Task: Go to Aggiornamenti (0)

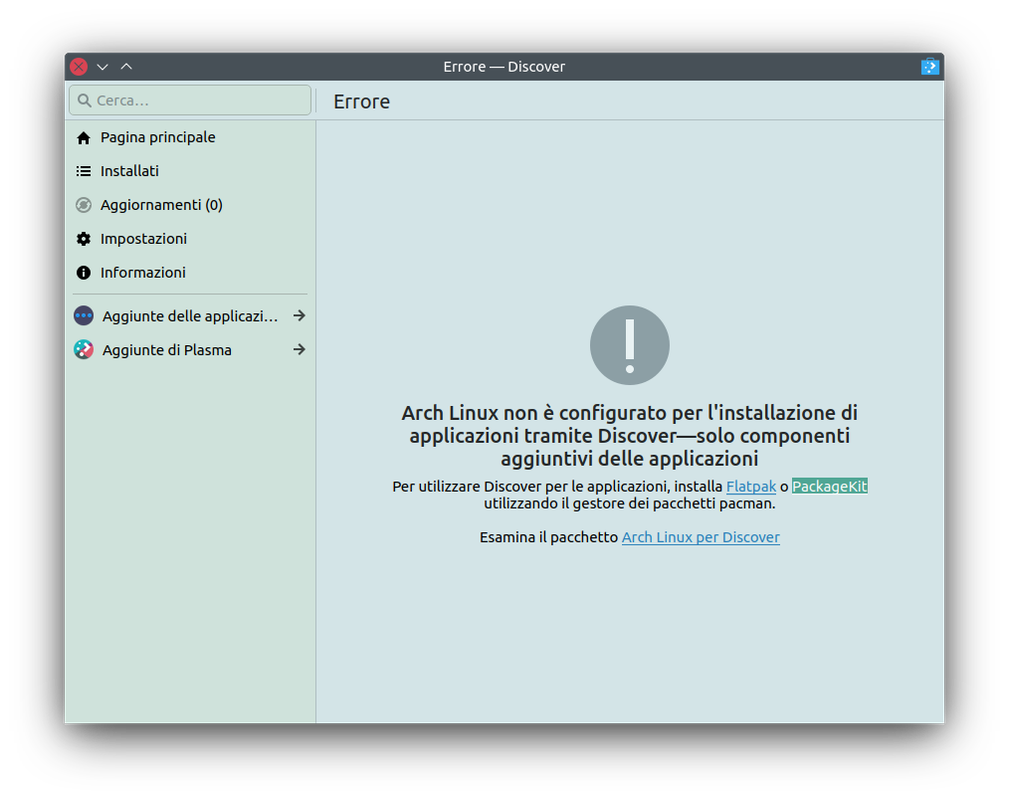Action: click(x=189, y=205)
